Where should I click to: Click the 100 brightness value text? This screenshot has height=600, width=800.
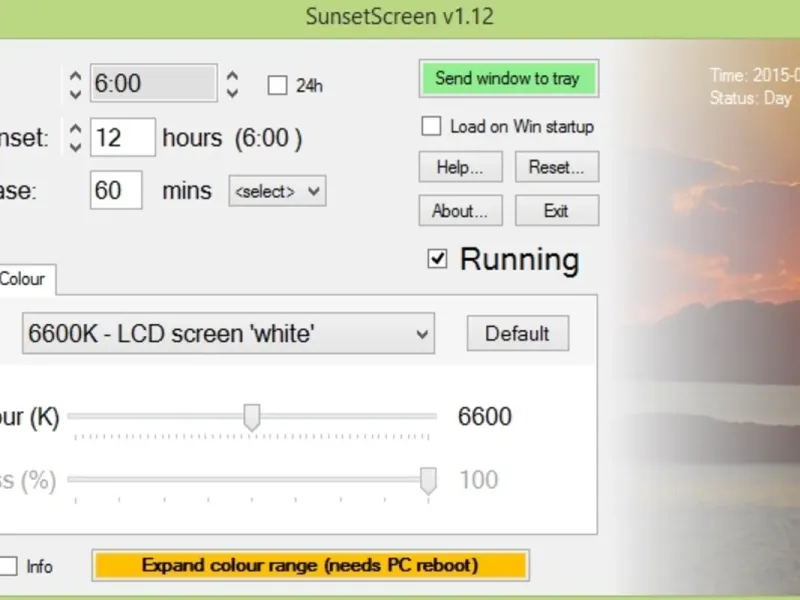pos(479,480)
